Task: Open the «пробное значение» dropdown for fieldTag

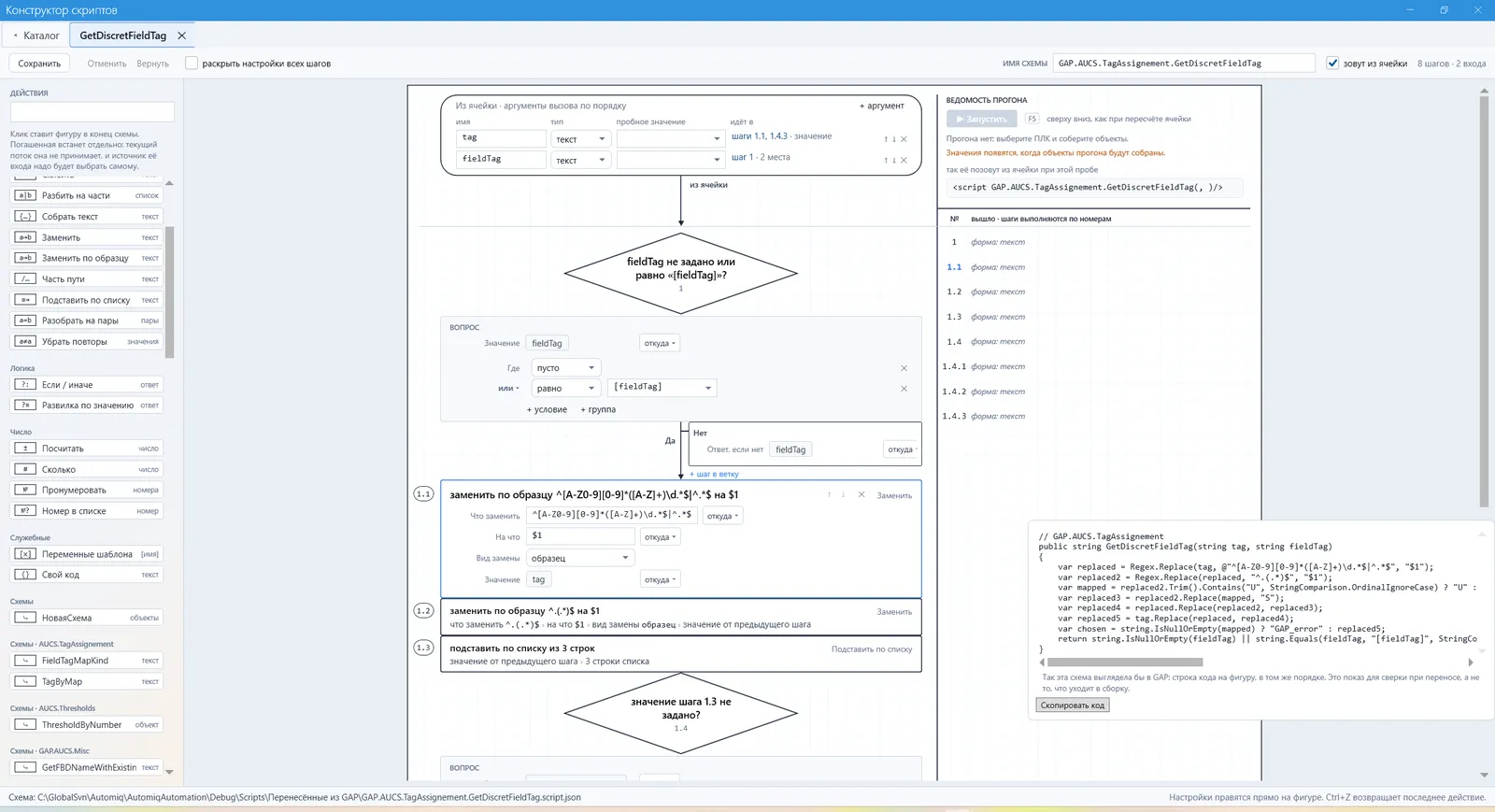Action: (671, 161)
